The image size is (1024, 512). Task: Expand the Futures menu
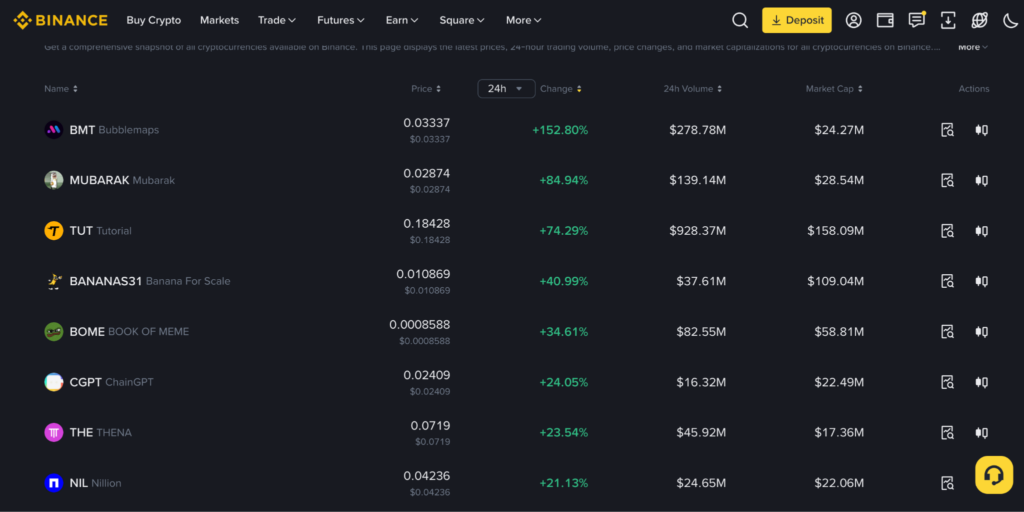point(341,20)
